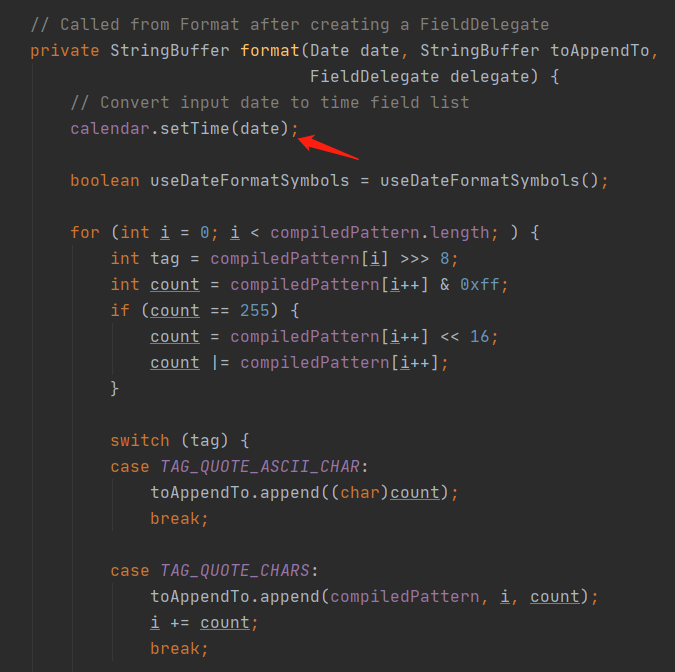Click the 0xff hex literal
The image size is (675, 672).
[x=480, y=285]
